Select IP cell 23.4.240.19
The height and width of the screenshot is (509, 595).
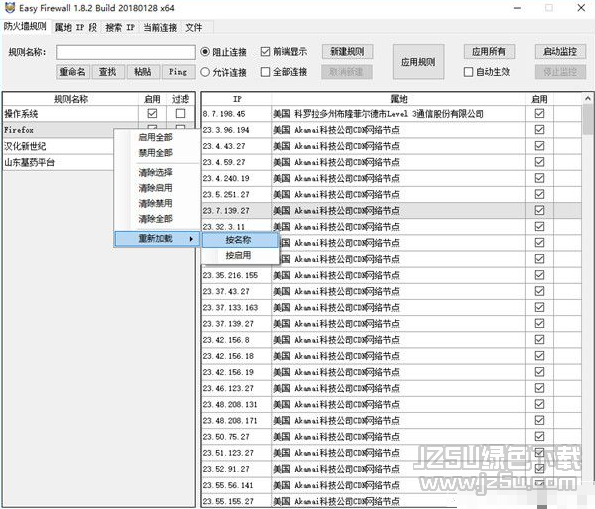tap(237, 178)
